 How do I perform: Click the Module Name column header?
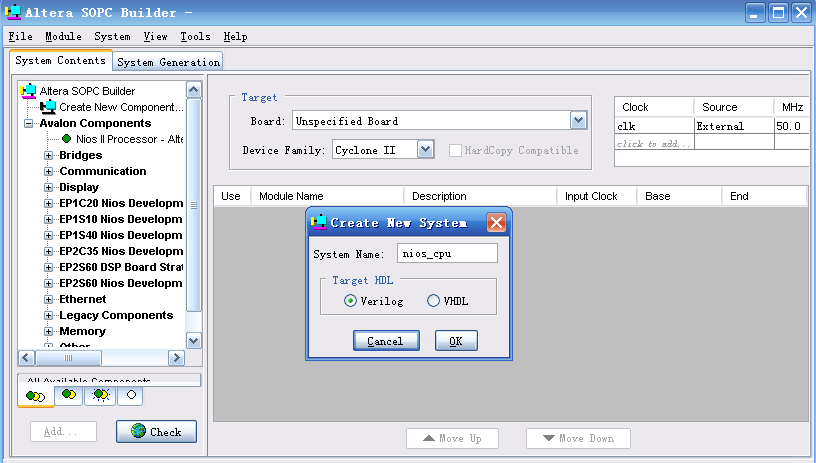tap(327, 196)
